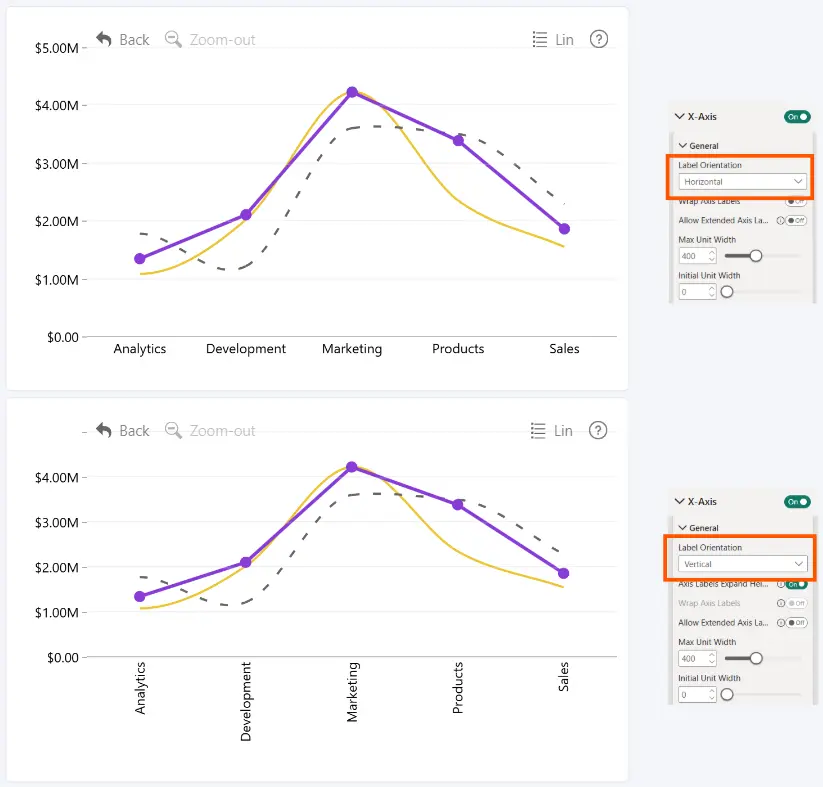Click horizontal 'Development' axis label
Viewport: 823px width, 787px height.
pos(246,349)
